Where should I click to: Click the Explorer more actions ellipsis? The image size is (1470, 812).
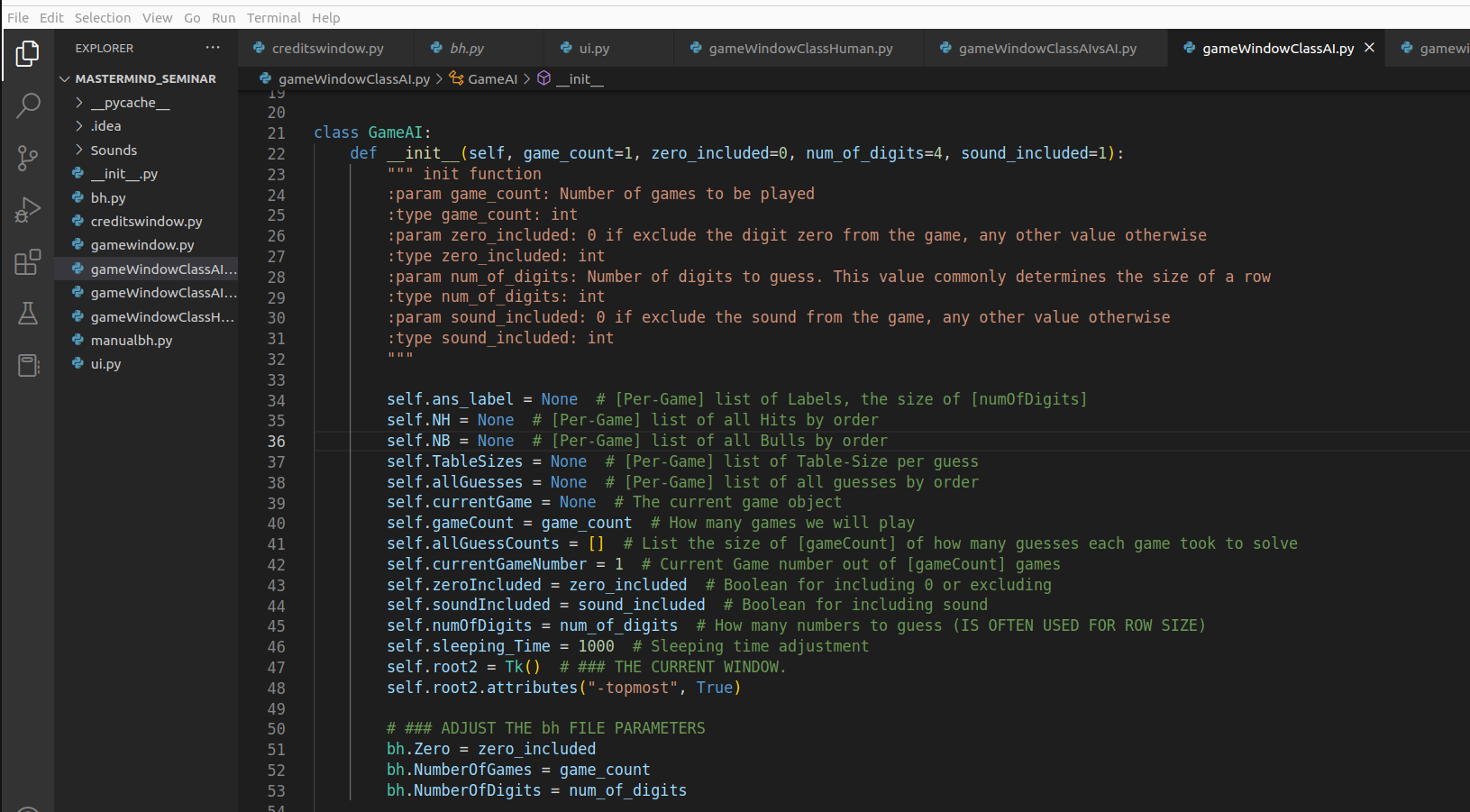[x=212, y=48]
